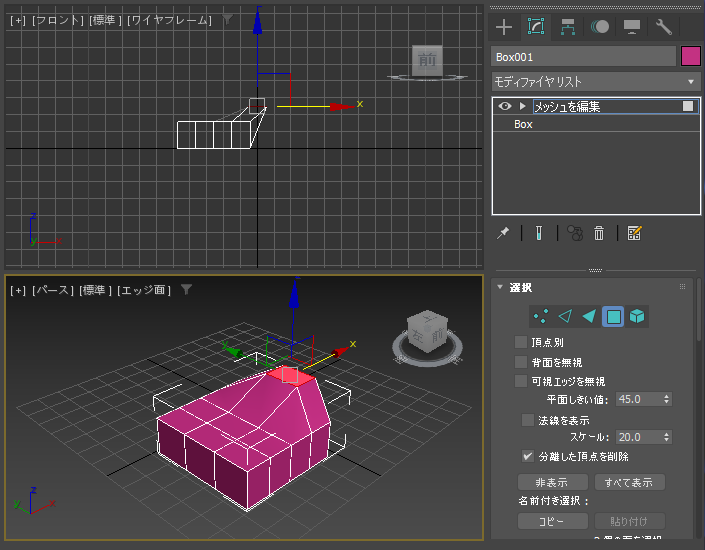This screenshot has height=550, width=705.
Task: Enable the 背面を無視 checkbox
Action: (x=521, y=362)
